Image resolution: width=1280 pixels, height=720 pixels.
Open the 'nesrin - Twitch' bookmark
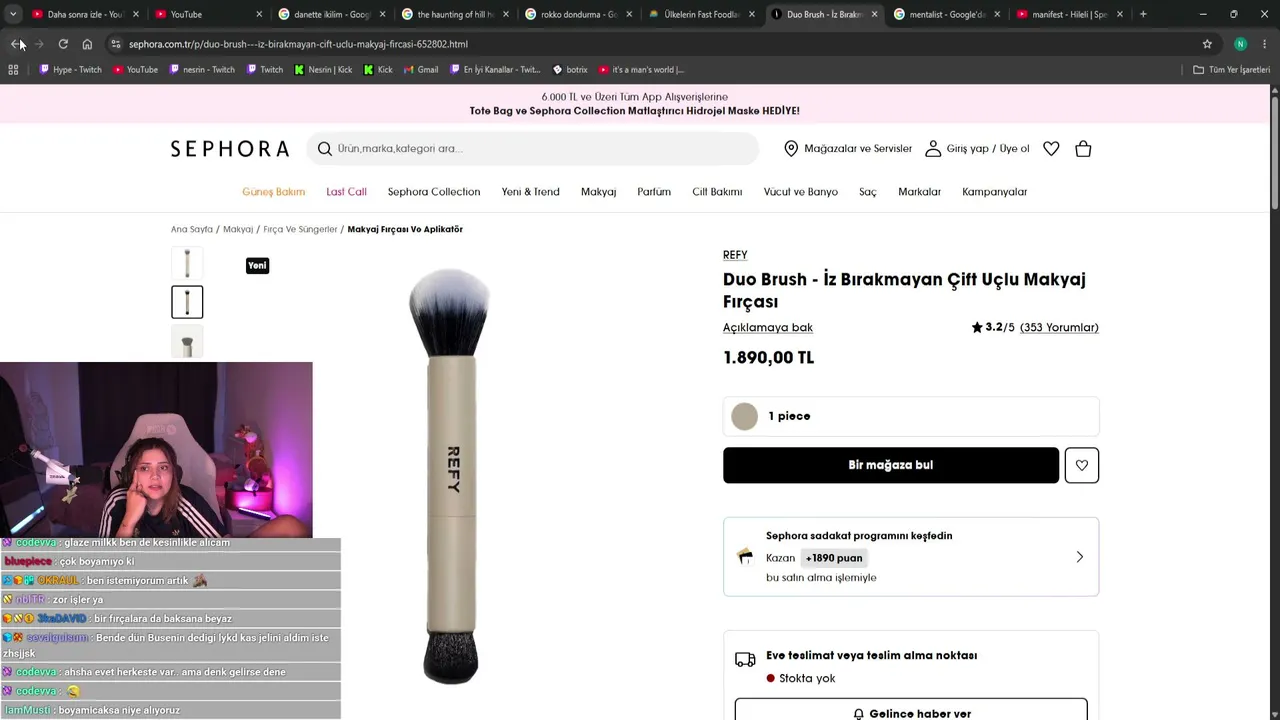point(202,70)
